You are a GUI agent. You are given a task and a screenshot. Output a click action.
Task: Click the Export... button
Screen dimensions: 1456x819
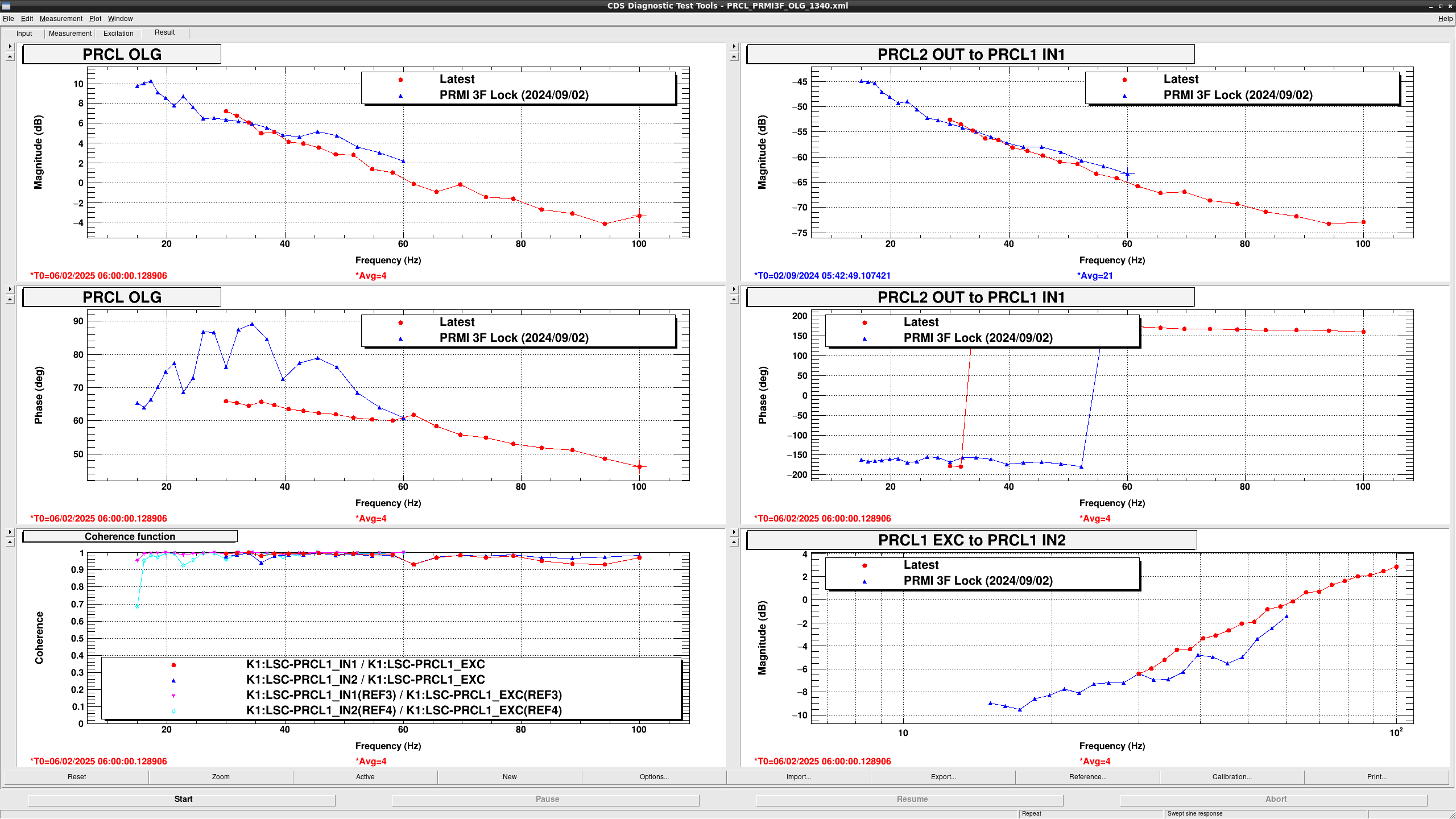943,777
